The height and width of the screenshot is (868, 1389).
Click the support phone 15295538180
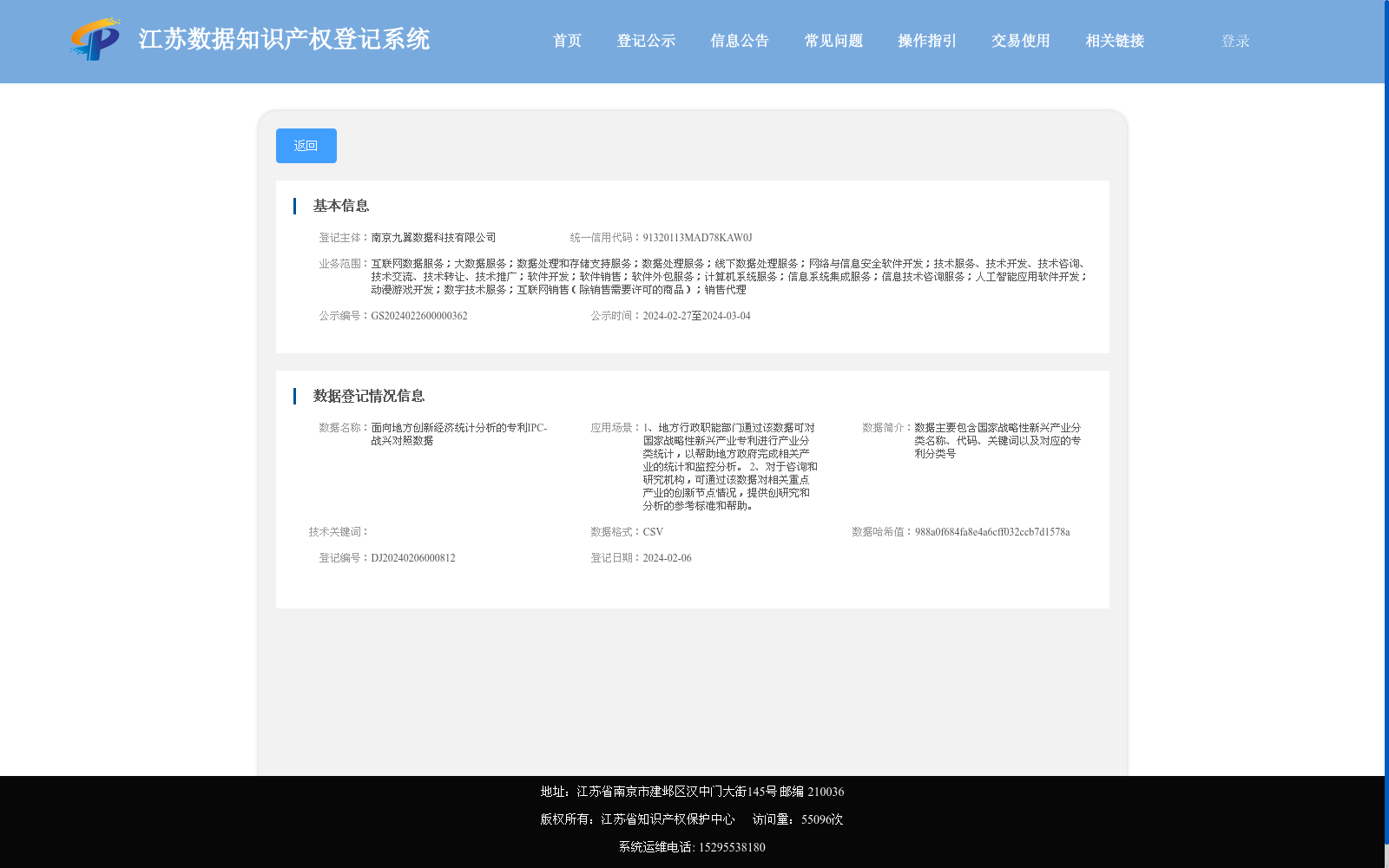[x=732, y=847]
